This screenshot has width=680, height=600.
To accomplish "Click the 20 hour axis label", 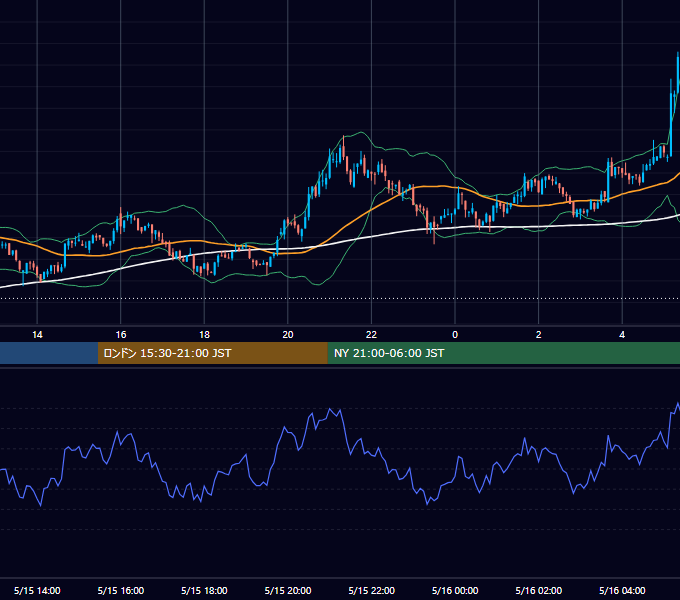I will click(x=288, y=335).
